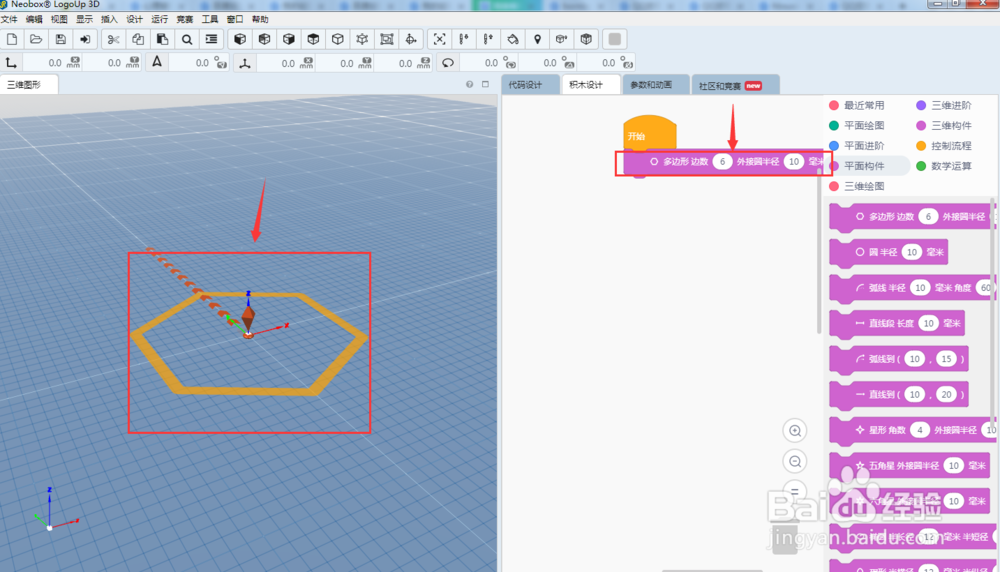Click the 3D axes origin icon
1000x572 pixels.
(x=245, y=62)
